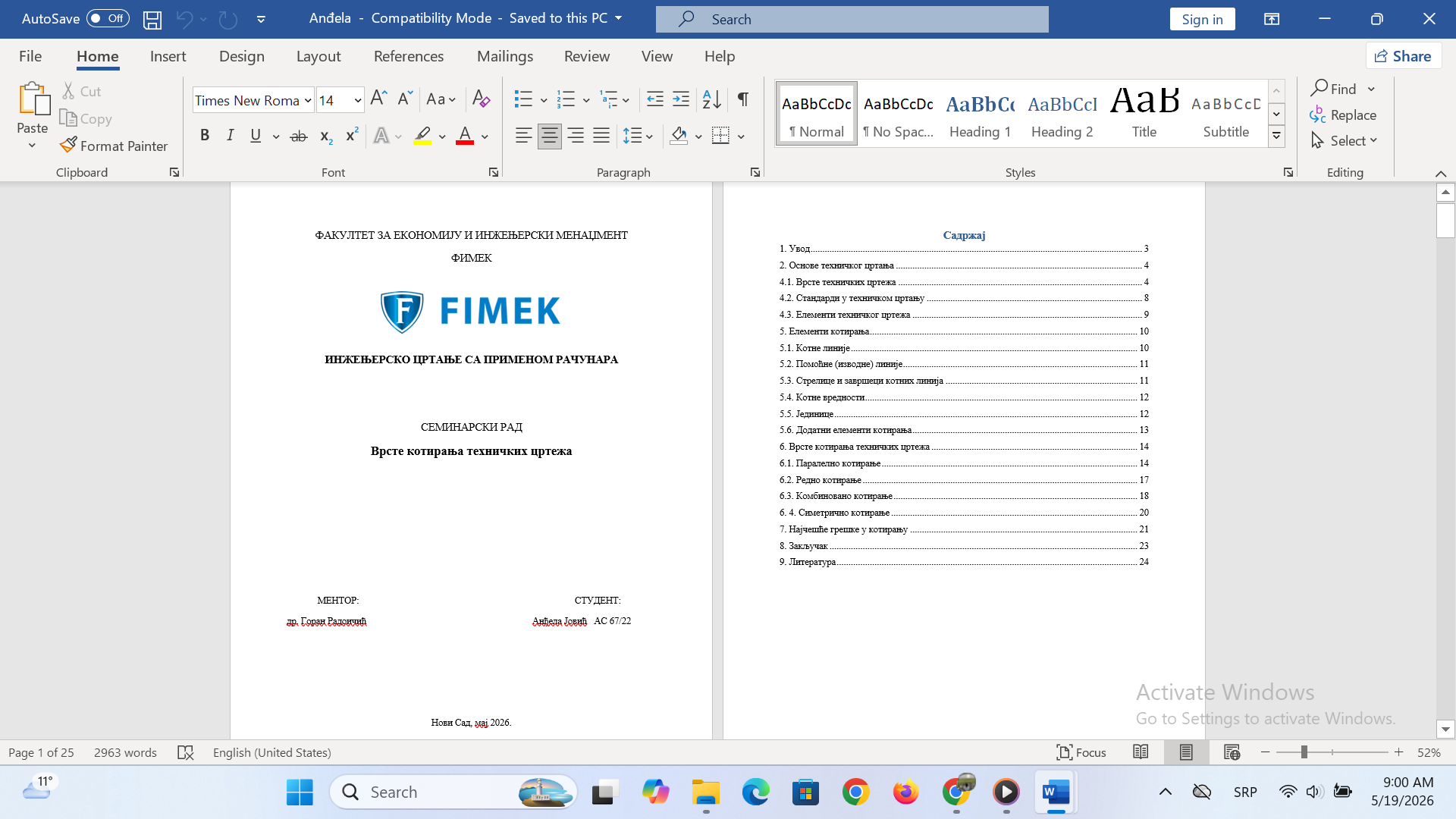This screenshot has width=1456, height=819.
Task: Open font name dropdown
Action: [308, 100]
